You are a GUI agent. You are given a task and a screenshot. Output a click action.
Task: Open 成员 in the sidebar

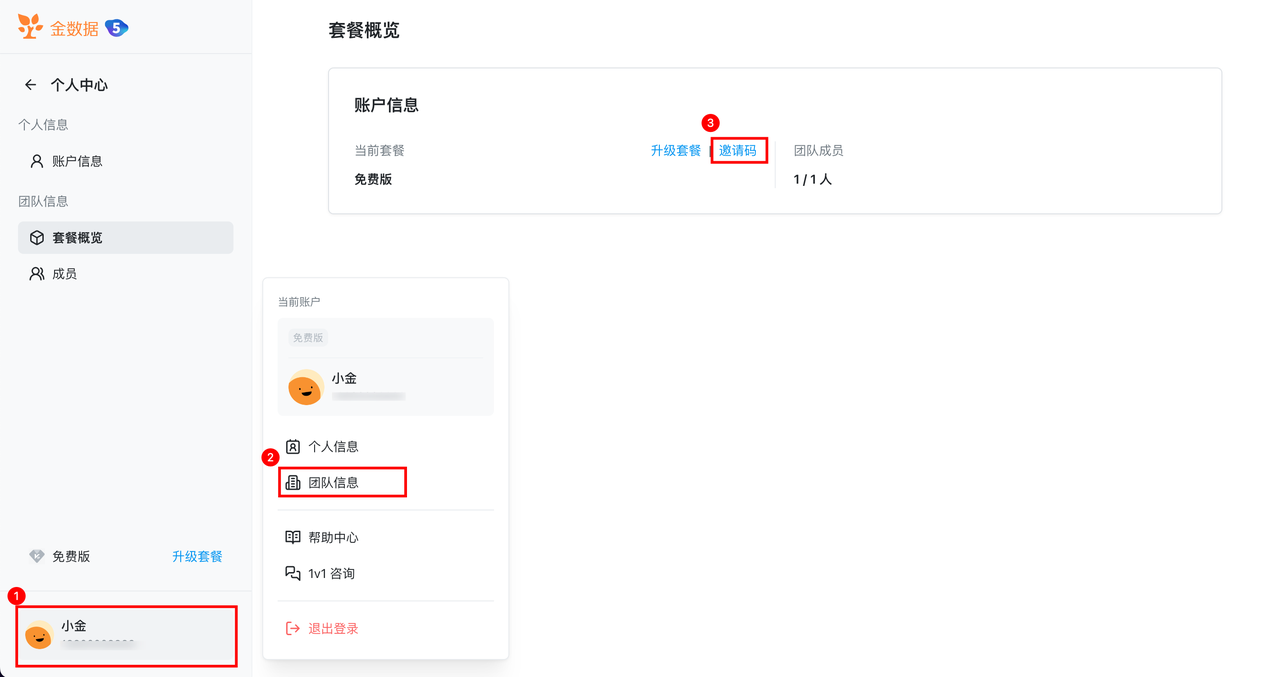(x=126, y=274)
